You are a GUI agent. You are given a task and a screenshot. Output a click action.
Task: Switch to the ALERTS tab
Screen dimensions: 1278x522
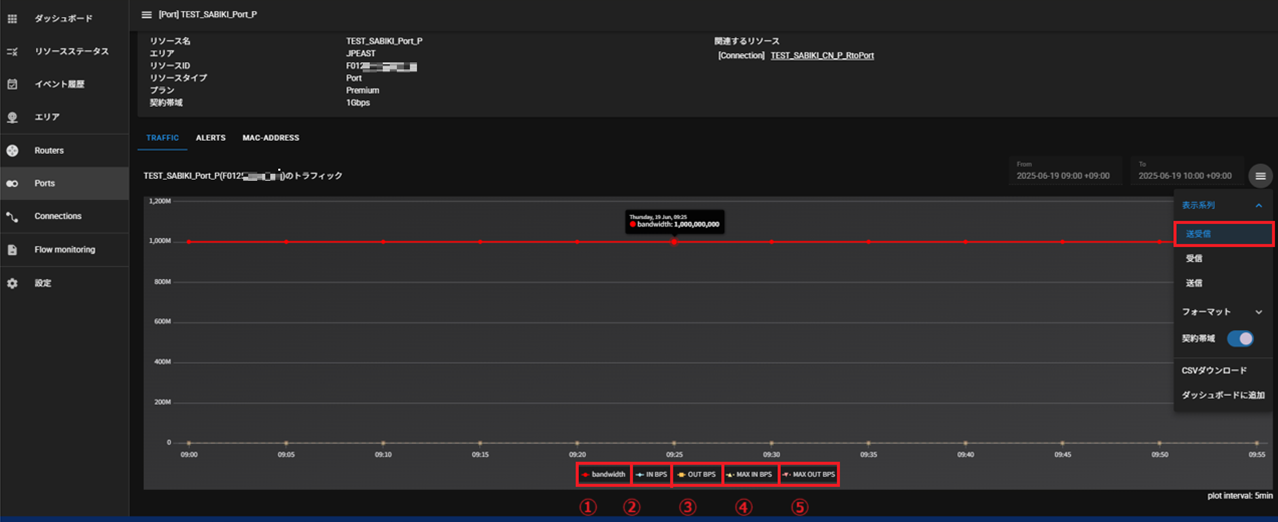point(210,138)
